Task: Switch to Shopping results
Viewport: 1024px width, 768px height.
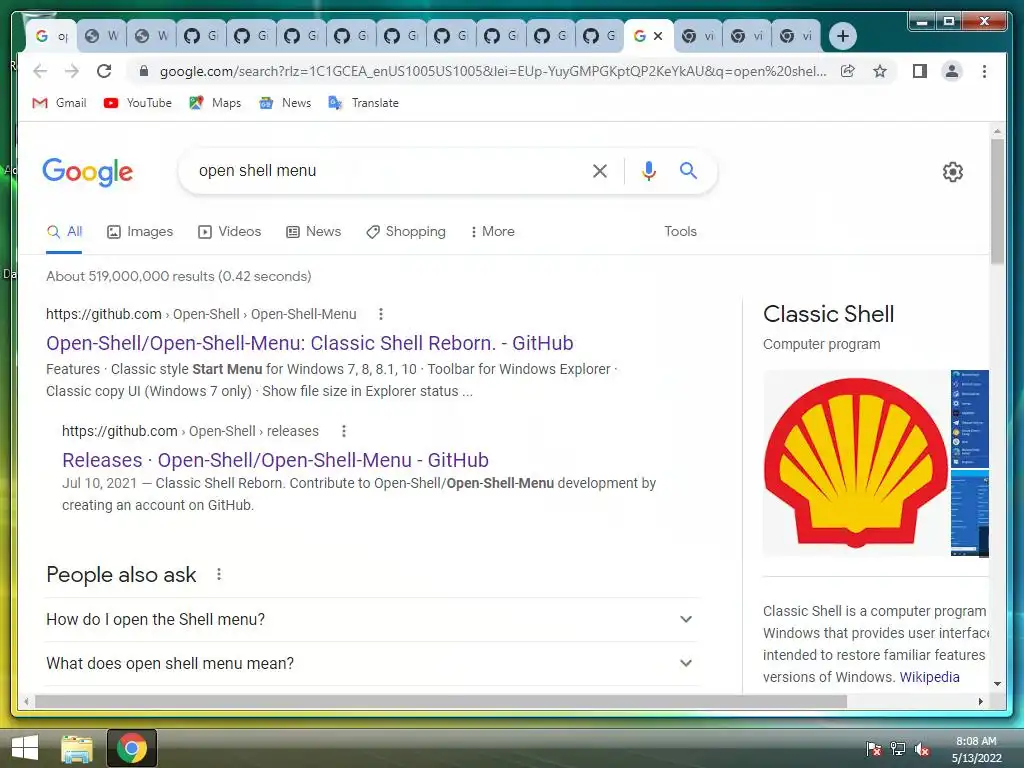Action: [406, 232]
